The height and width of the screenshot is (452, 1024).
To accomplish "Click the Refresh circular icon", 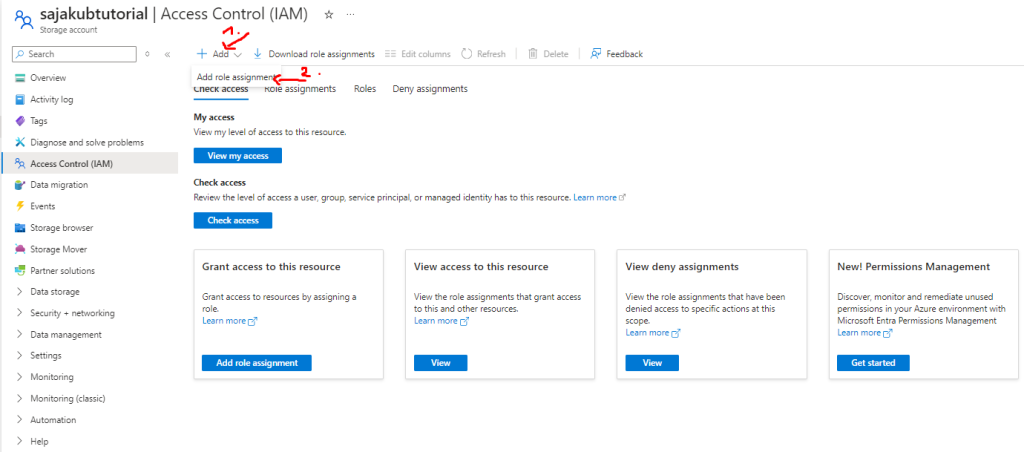I will (466, 54).
